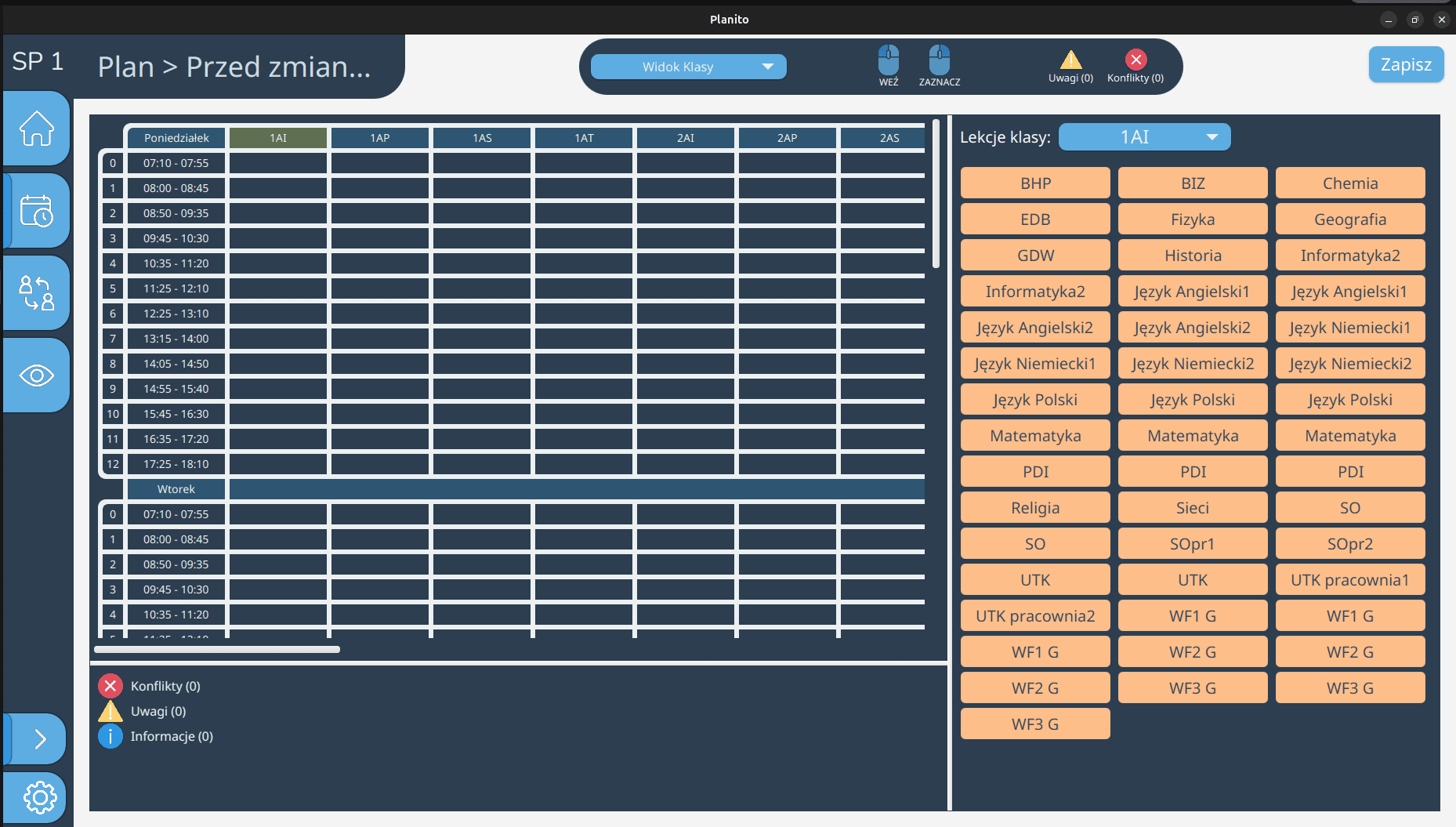Open the eye preview sidebar icon

point(37,375)
